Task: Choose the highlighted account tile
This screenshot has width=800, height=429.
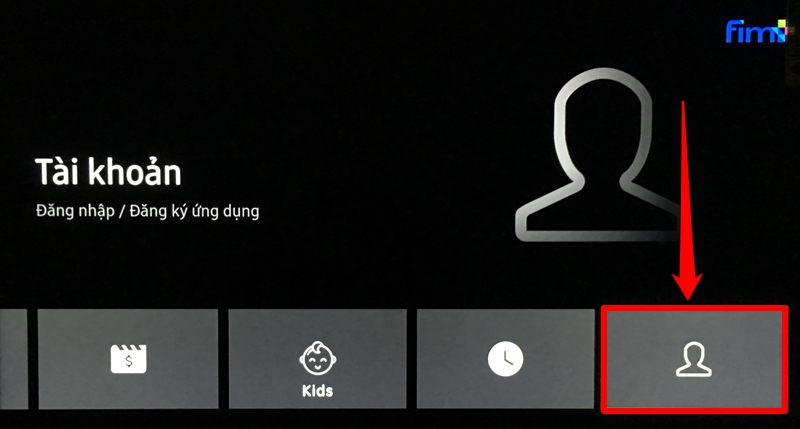Action: coord(694,359)
